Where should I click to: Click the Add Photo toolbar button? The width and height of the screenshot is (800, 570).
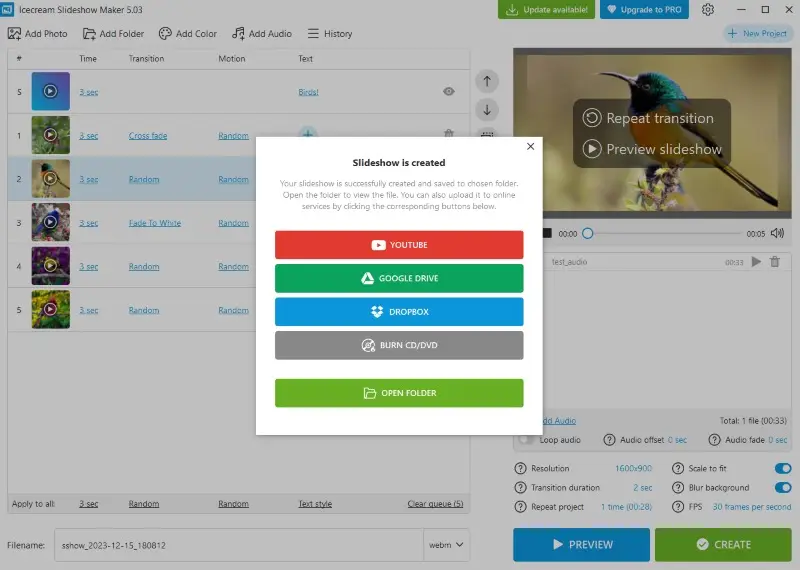click(38, 34)
